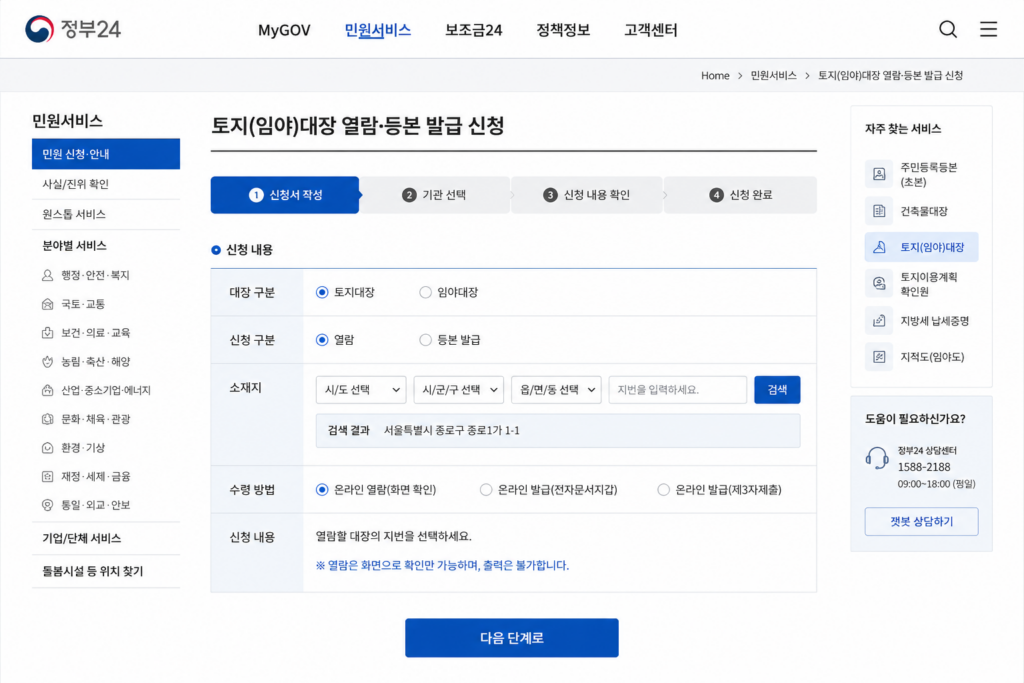Select 사실/진위 확인 sidebar item
Viewport: 1024px width, 683px height.
(106, 184)
